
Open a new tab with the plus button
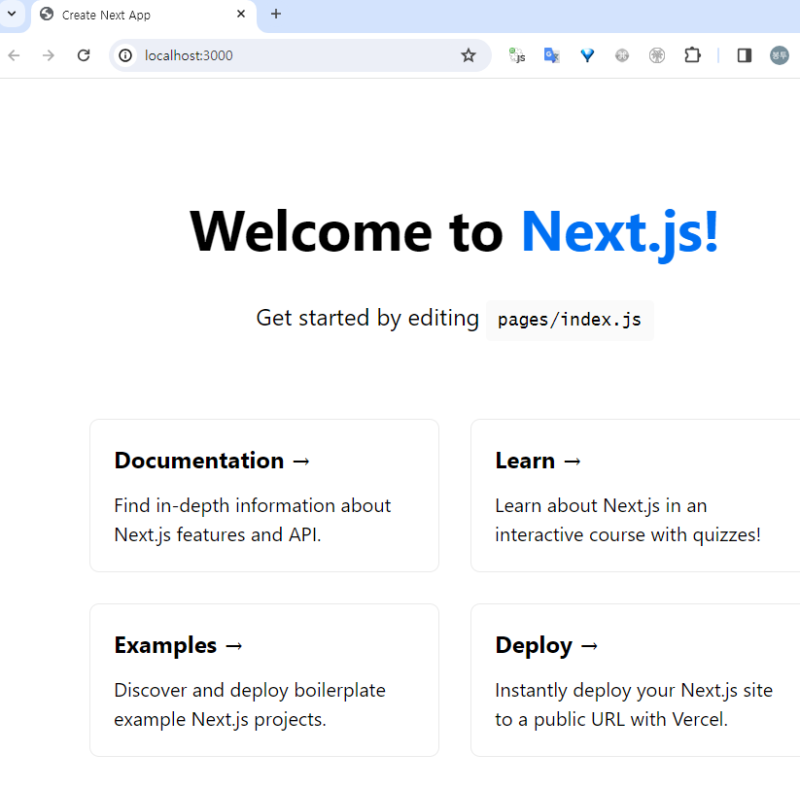276,14
